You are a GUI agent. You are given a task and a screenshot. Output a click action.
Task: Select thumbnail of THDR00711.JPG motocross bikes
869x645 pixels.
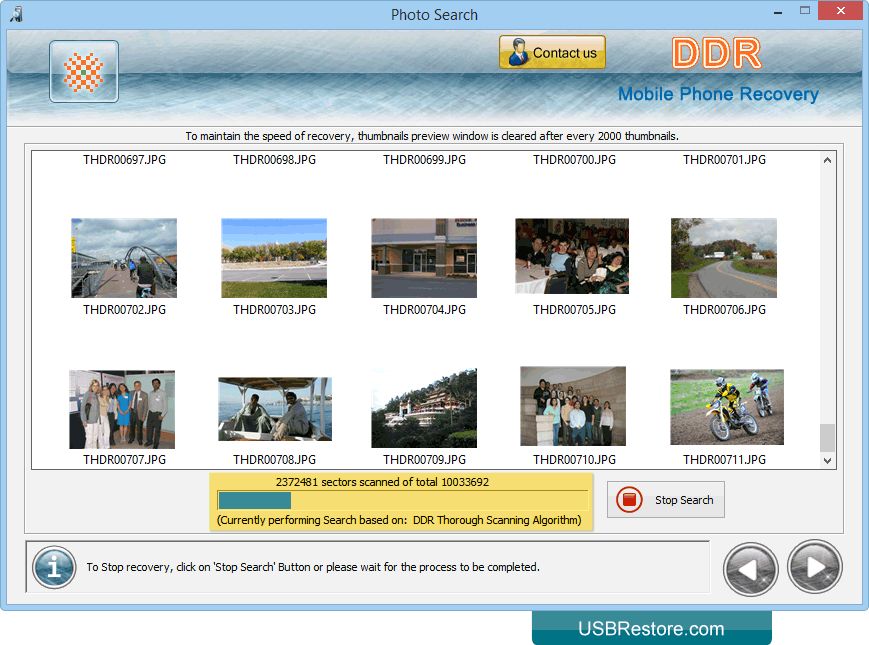727,407
